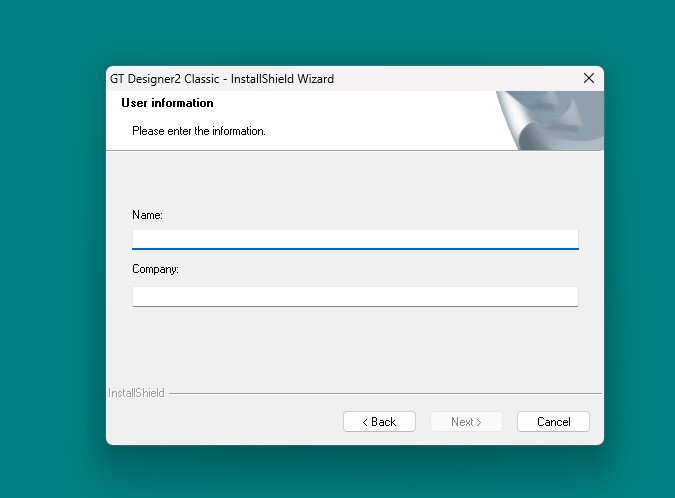Click the 'Name:' label
Viewport: 675px width, 498px height.
point(147,215)
